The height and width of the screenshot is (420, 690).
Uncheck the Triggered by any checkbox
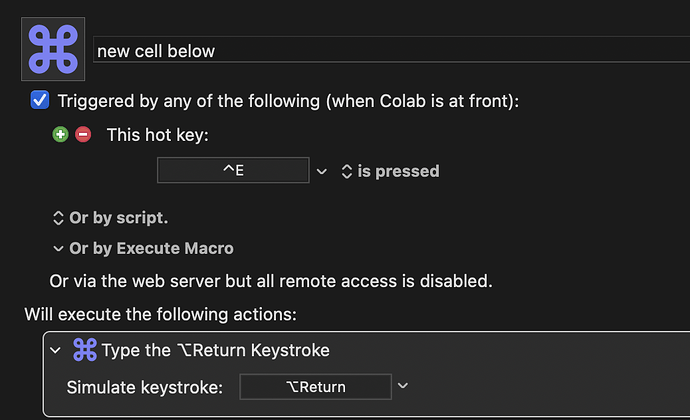tap(40, 100)
